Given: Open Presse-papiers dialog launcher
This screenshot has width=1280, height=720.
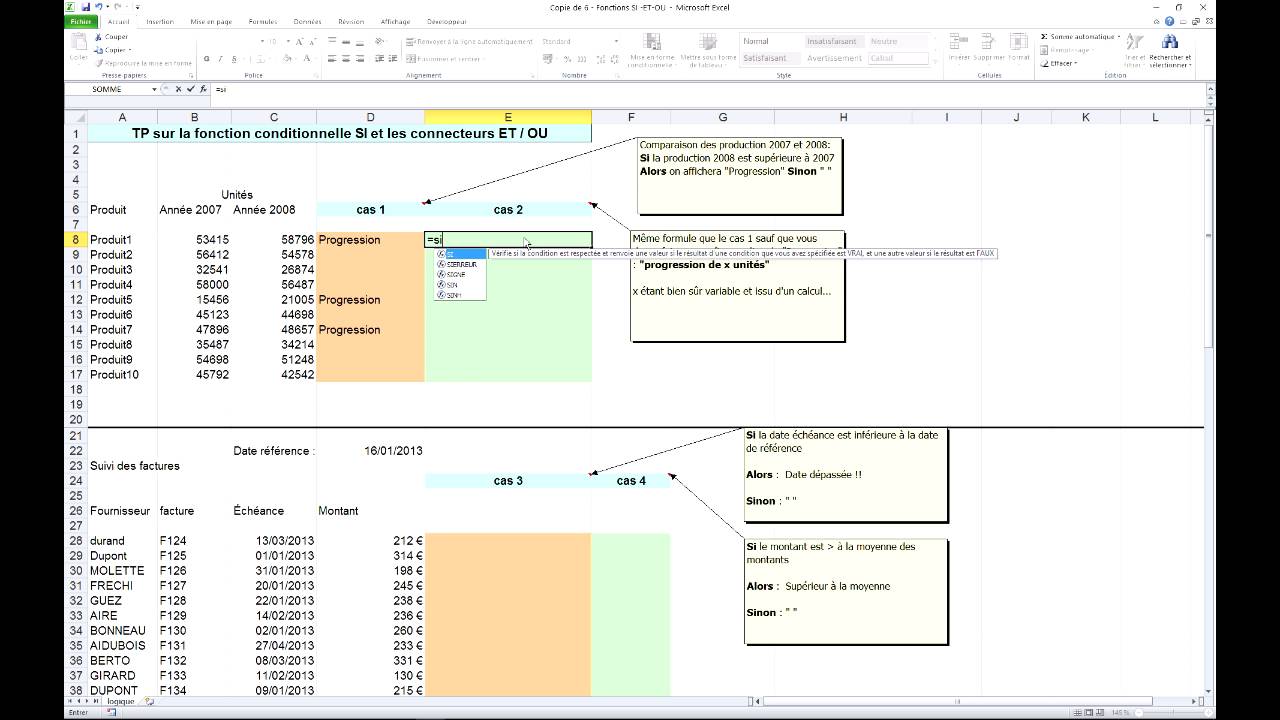Looking at the screenshot, I should pos(191,76).
